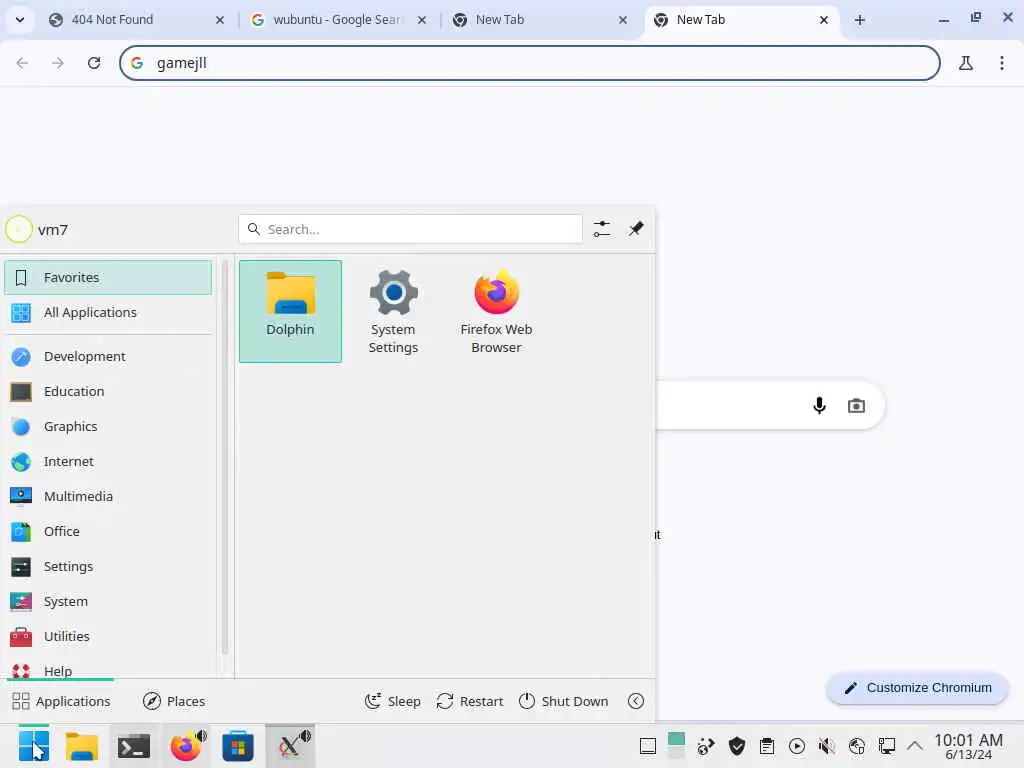This screenshot has height=768, width=1024.
Task: Open the Help category
Action: (x=108, y=670)
